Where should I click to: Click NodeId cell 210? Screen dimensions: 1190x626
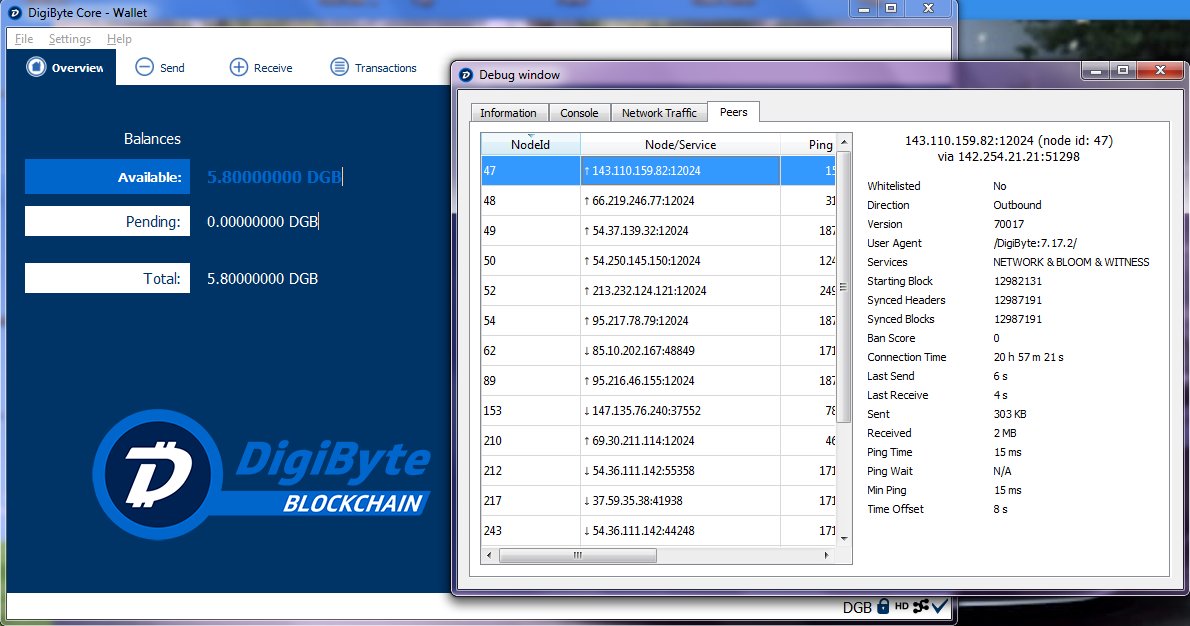[x=530, y=440]
